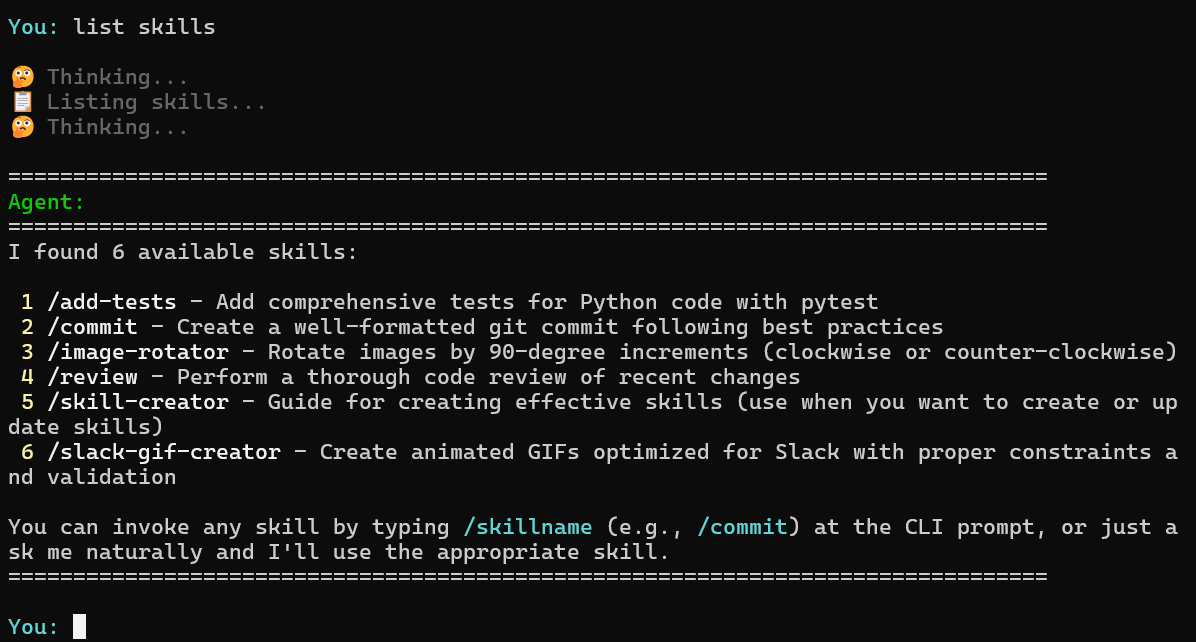Click the first thinking face emoji
Screen dimensions: 1196x642
[x=22, y=77]
